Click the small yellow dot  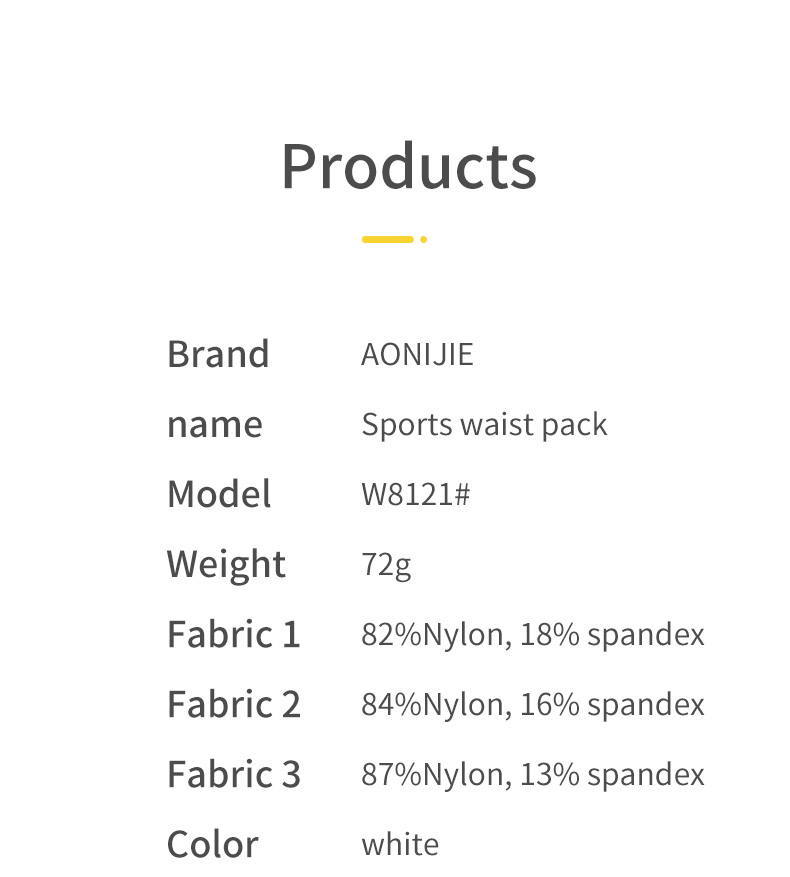click(424, 240)
